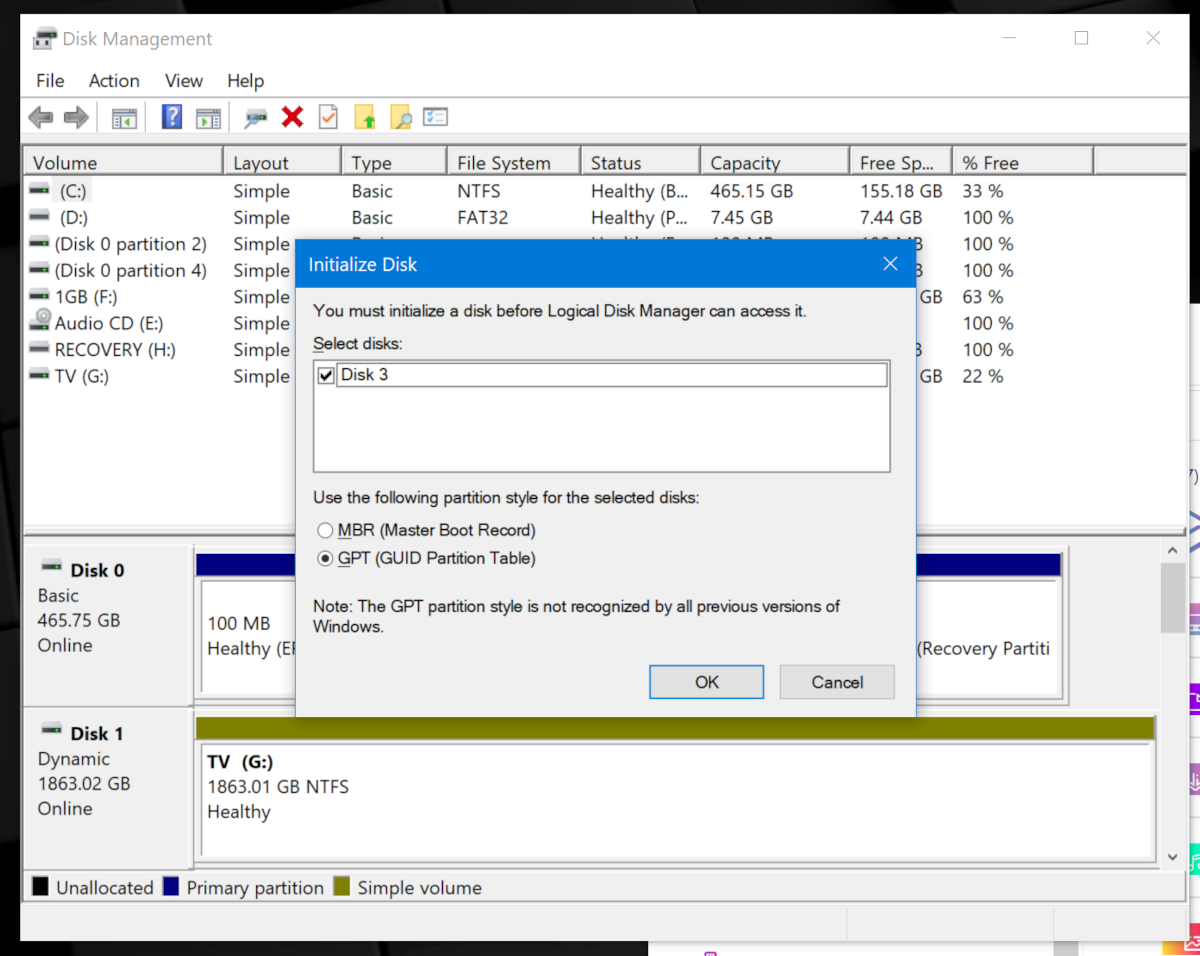
Task: Open the View menu
Action: [x=184, y=81]
